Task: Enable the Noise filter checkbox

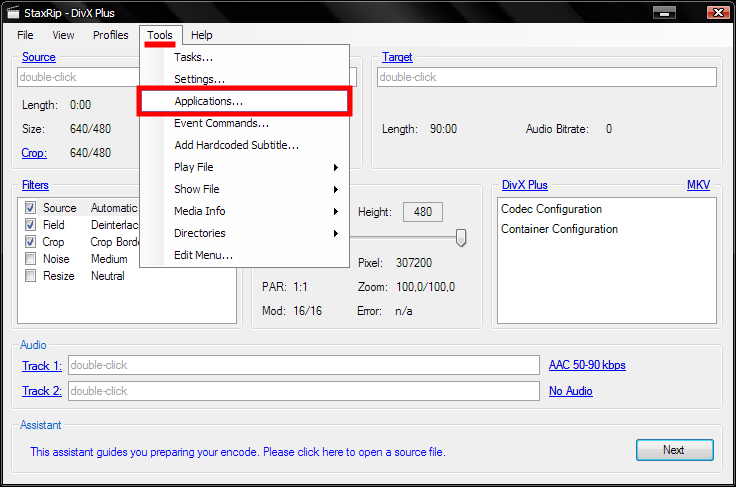Action: tap(31, 259)
